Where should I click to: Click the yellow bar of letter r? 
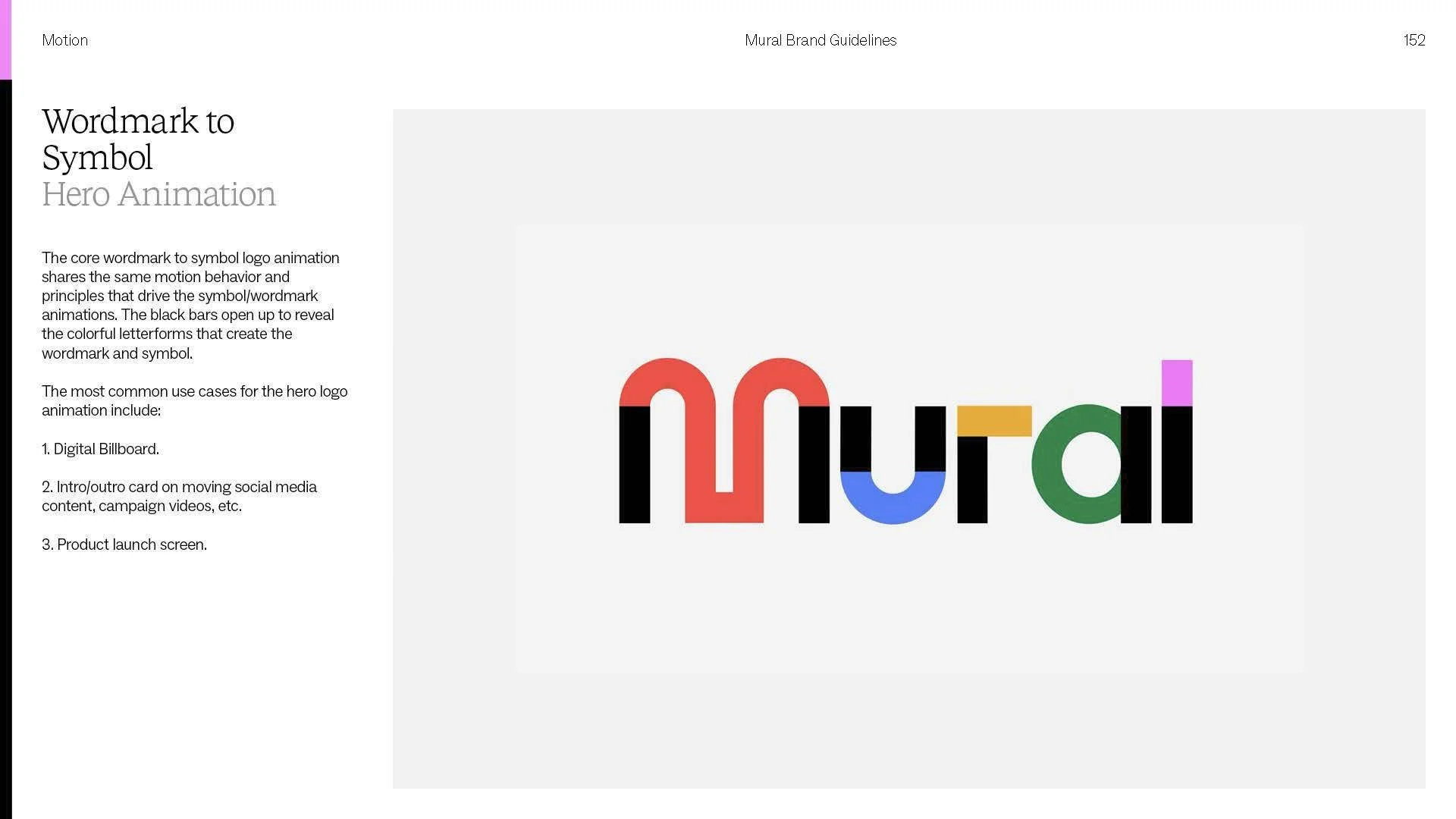click(994, 421)
